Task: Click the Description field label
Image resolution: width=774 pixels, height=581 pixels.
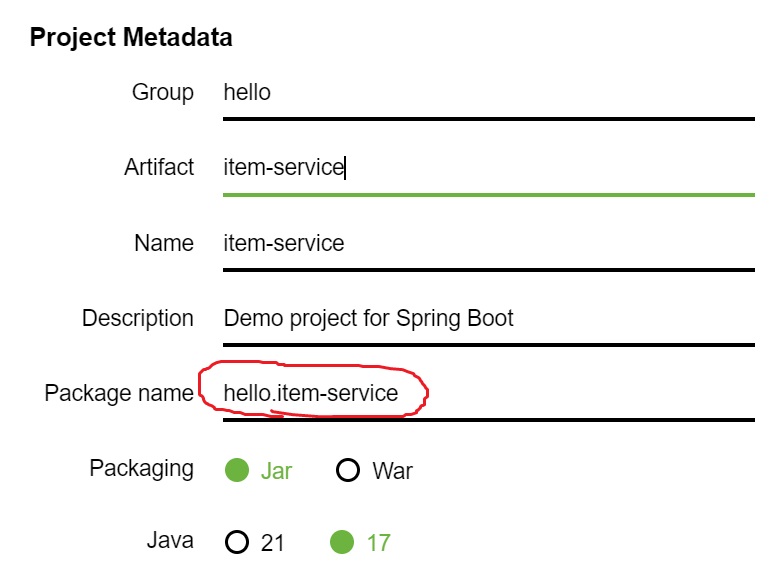Action: [x=138, y=319]
